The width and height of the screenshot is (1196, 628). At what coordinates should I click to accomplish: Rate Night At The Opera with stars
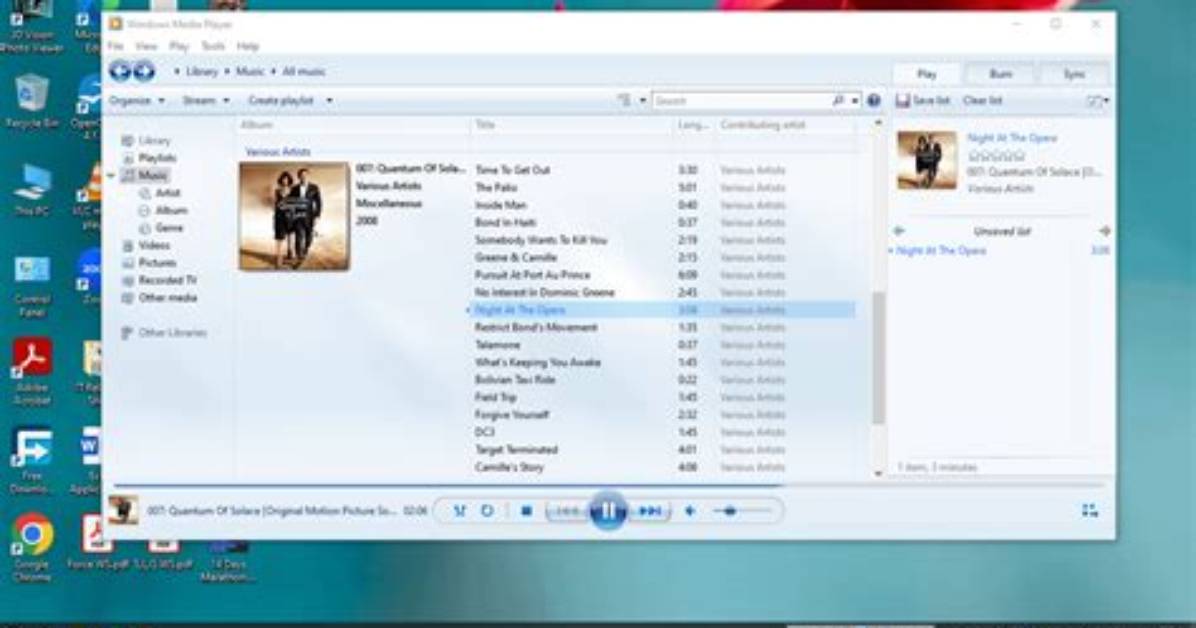(x=996, y=156)
